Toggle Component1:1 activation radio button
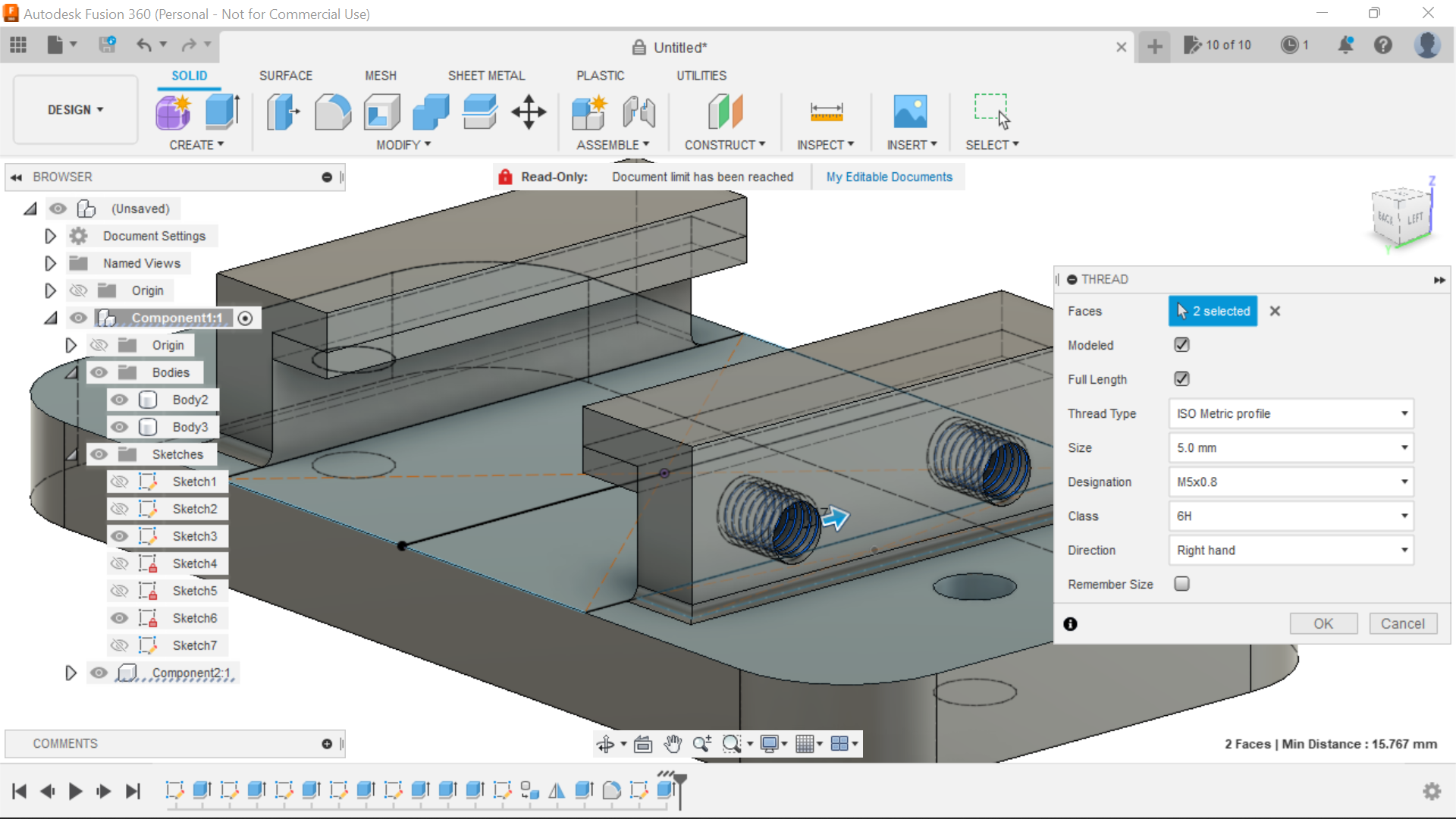Viewport: 1456px width, 819px height. click(x=245, y=318)
